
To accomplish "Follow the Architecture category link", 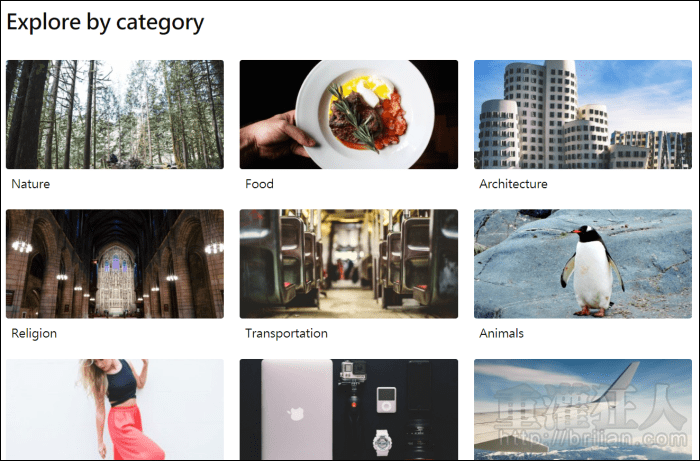I will pos(513,184).
